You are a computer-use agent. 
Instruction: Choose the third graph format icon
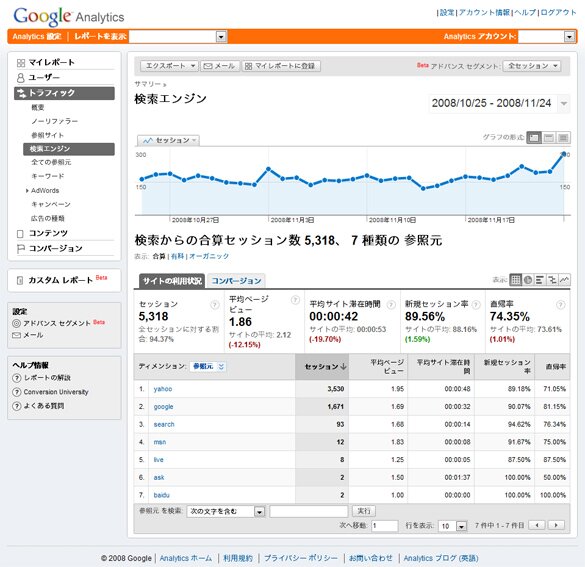[563, 138]
